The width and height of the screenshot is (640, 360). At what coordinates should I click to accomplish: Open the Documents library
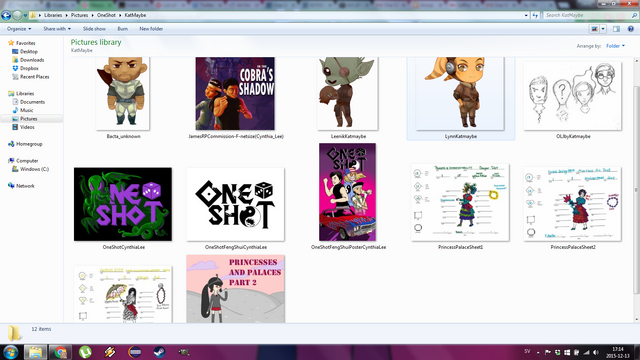(x=32, y=102)
